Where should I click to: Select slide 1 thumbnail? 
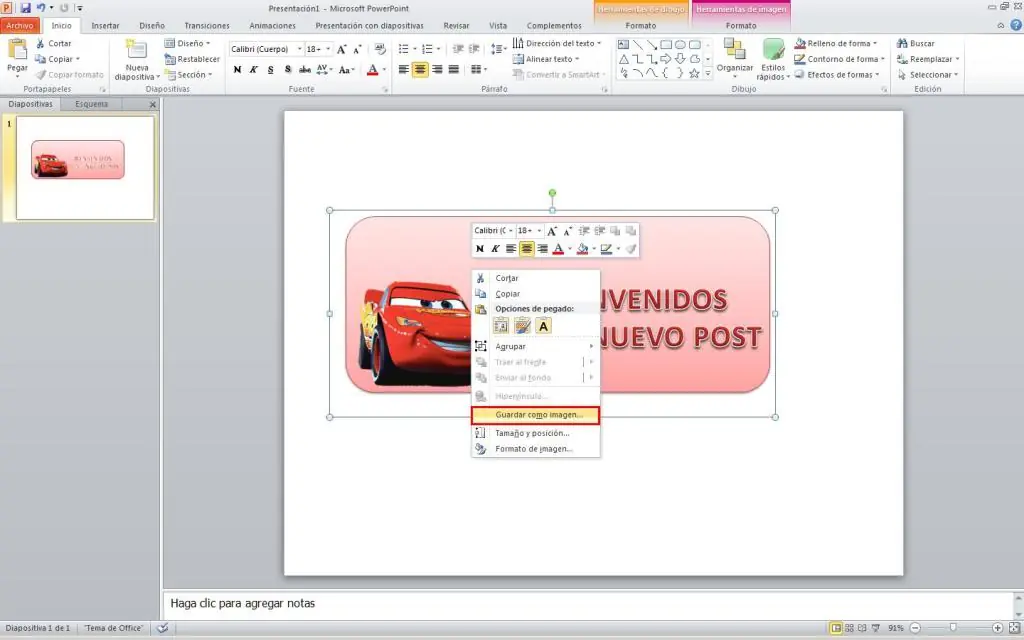[x=85, y=168]
